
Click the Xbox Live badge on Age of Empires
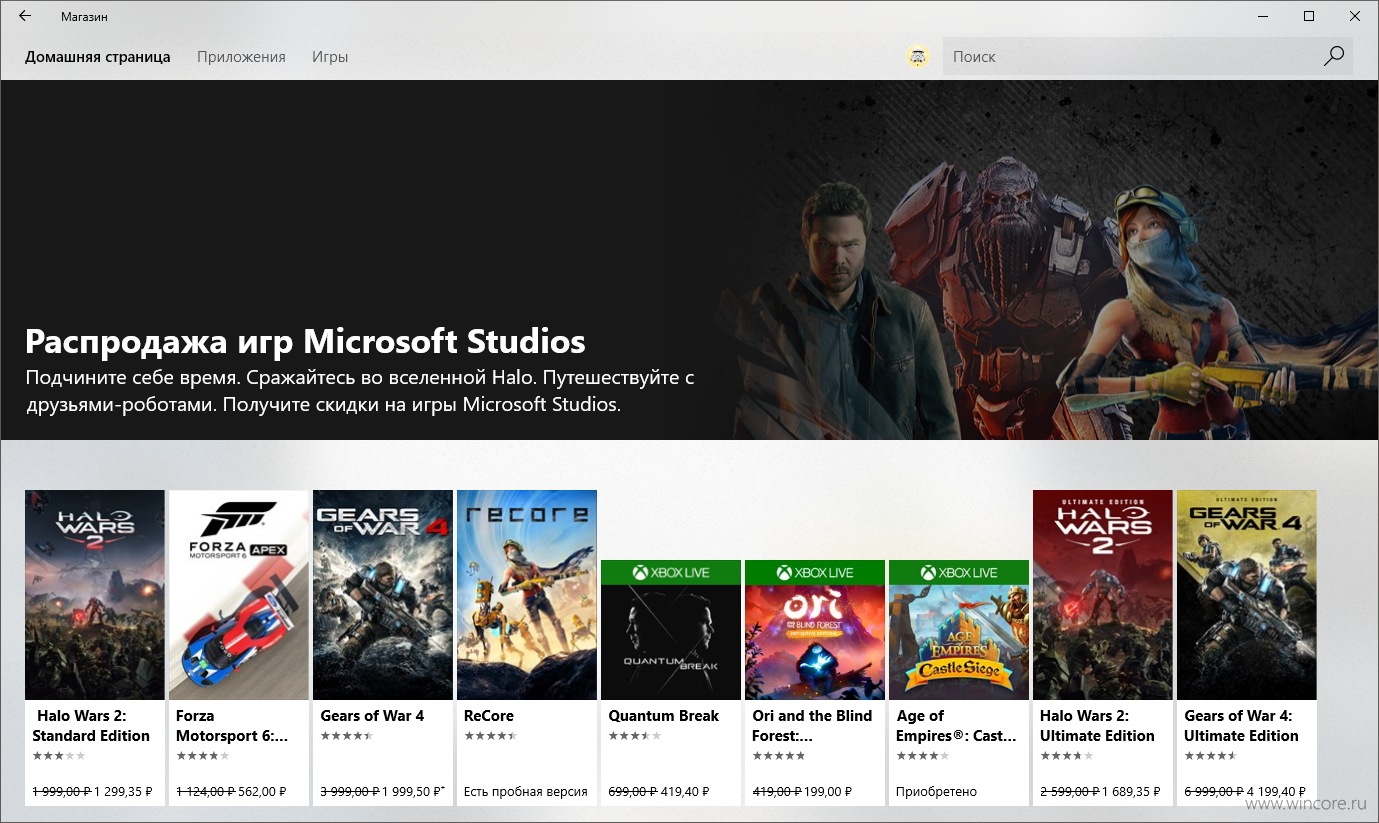click(x=959, y=572)
